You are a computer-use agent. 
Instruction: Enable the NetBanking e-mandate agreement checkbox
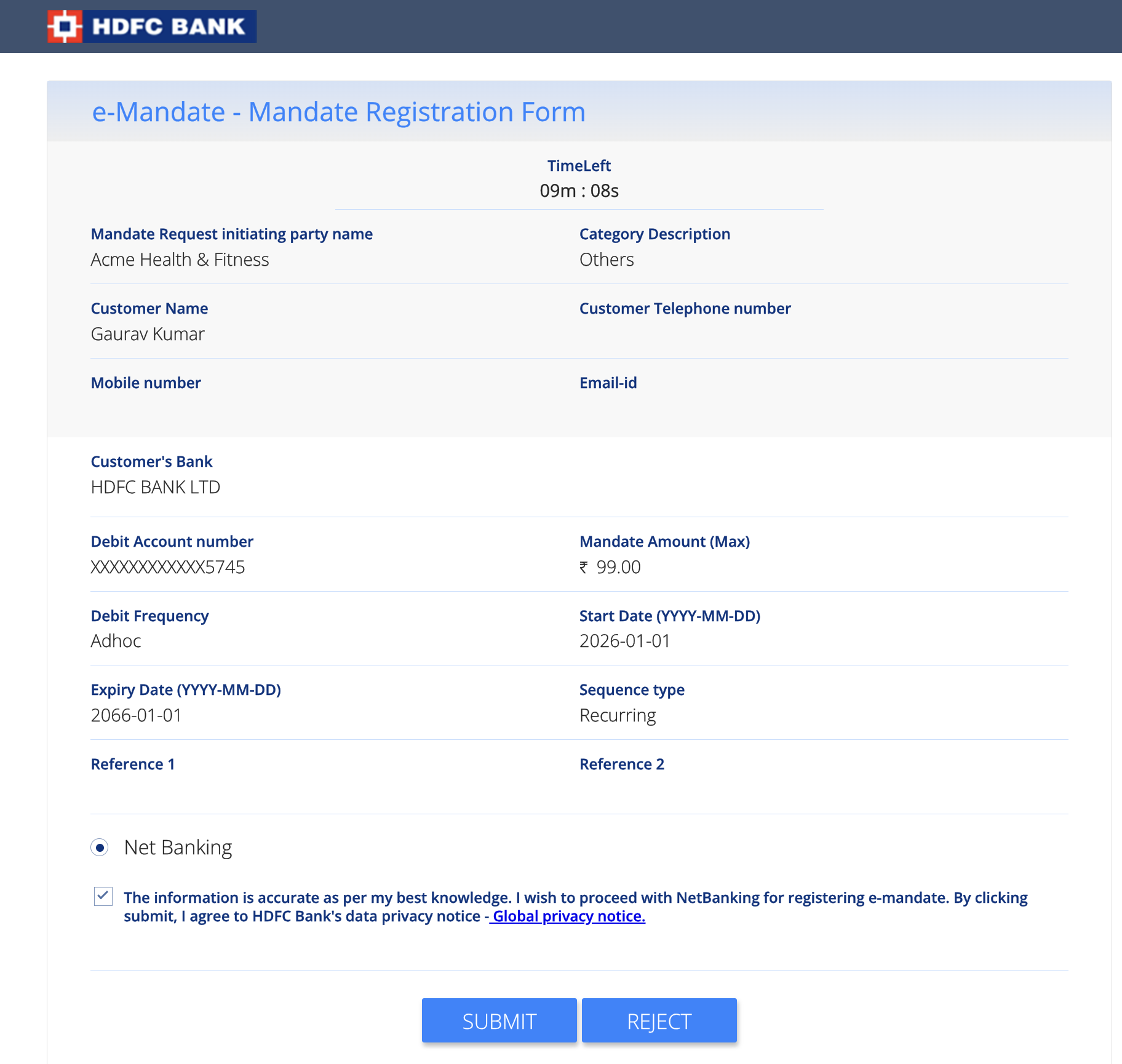tap(103, 897)
